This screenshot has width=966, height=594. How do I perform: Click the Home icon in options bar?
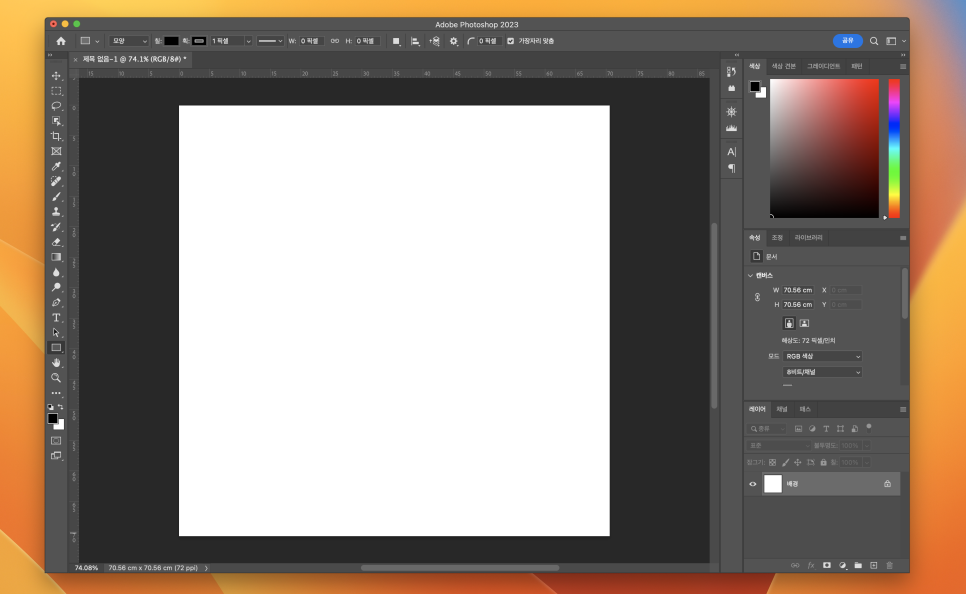coord(60,41)
